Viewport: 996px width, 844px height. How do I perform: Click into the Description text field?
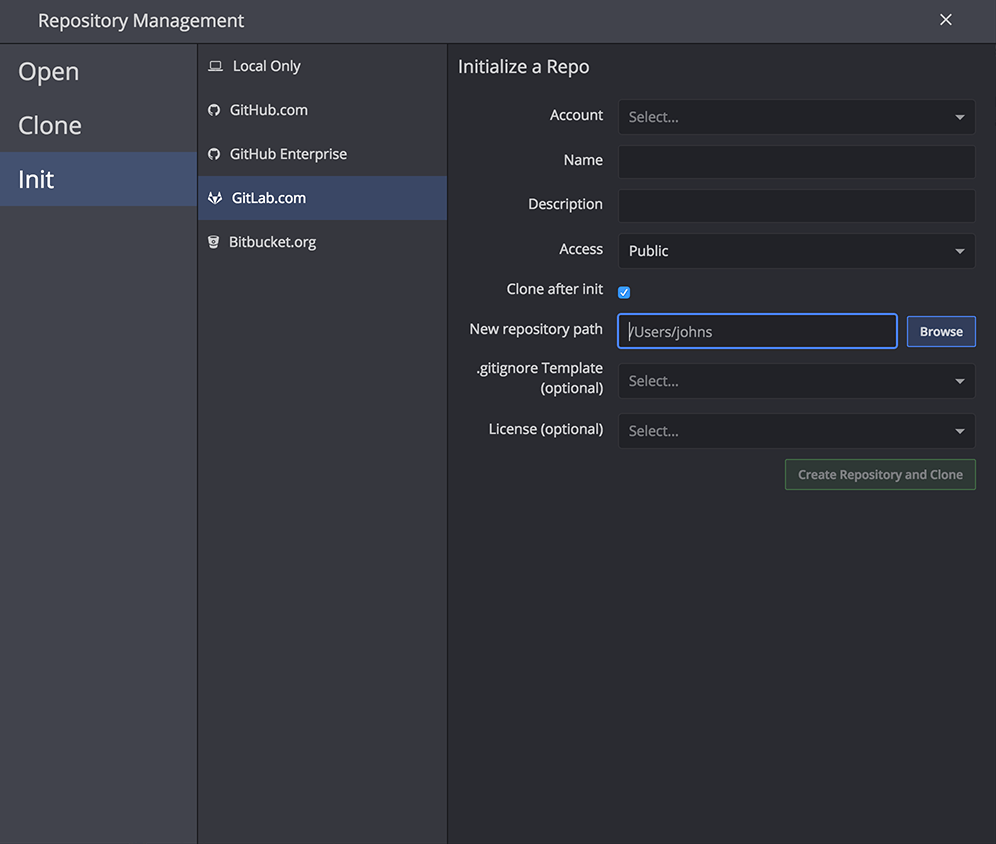click(796, 205)
